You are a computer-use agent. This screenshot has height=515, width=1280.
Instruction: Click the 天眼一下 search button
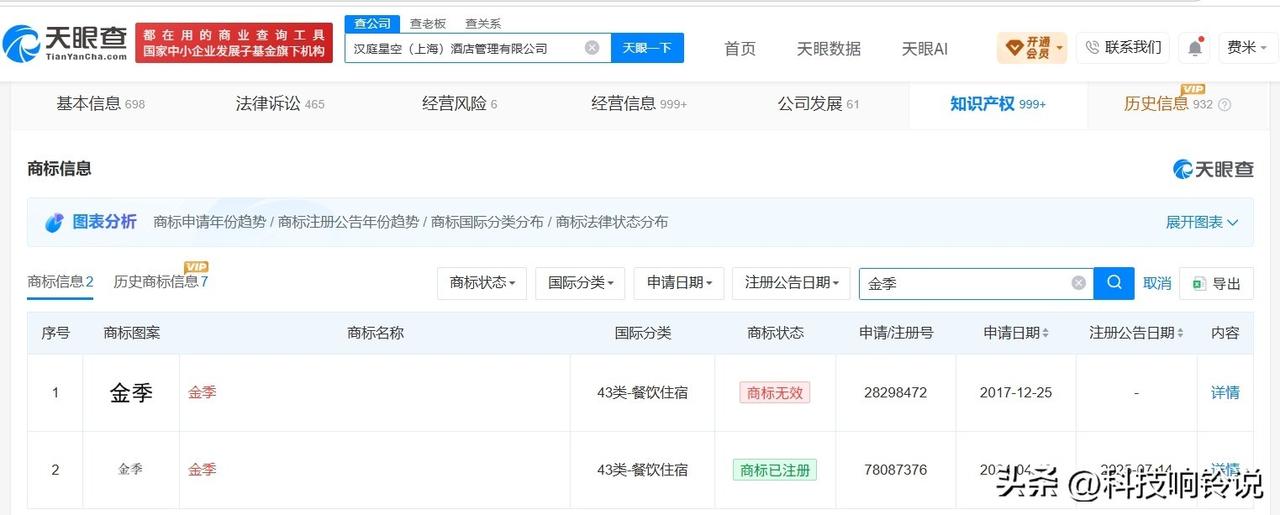coord(647,48)
